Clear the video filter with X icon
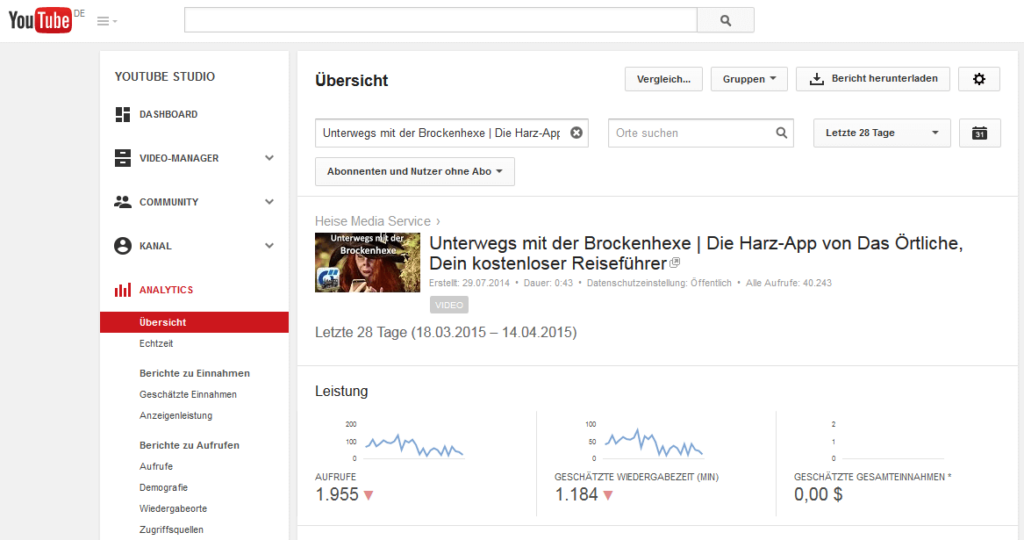Image resolution: width=1024 pixels, height=540 pixels. [x=576, y=133]
